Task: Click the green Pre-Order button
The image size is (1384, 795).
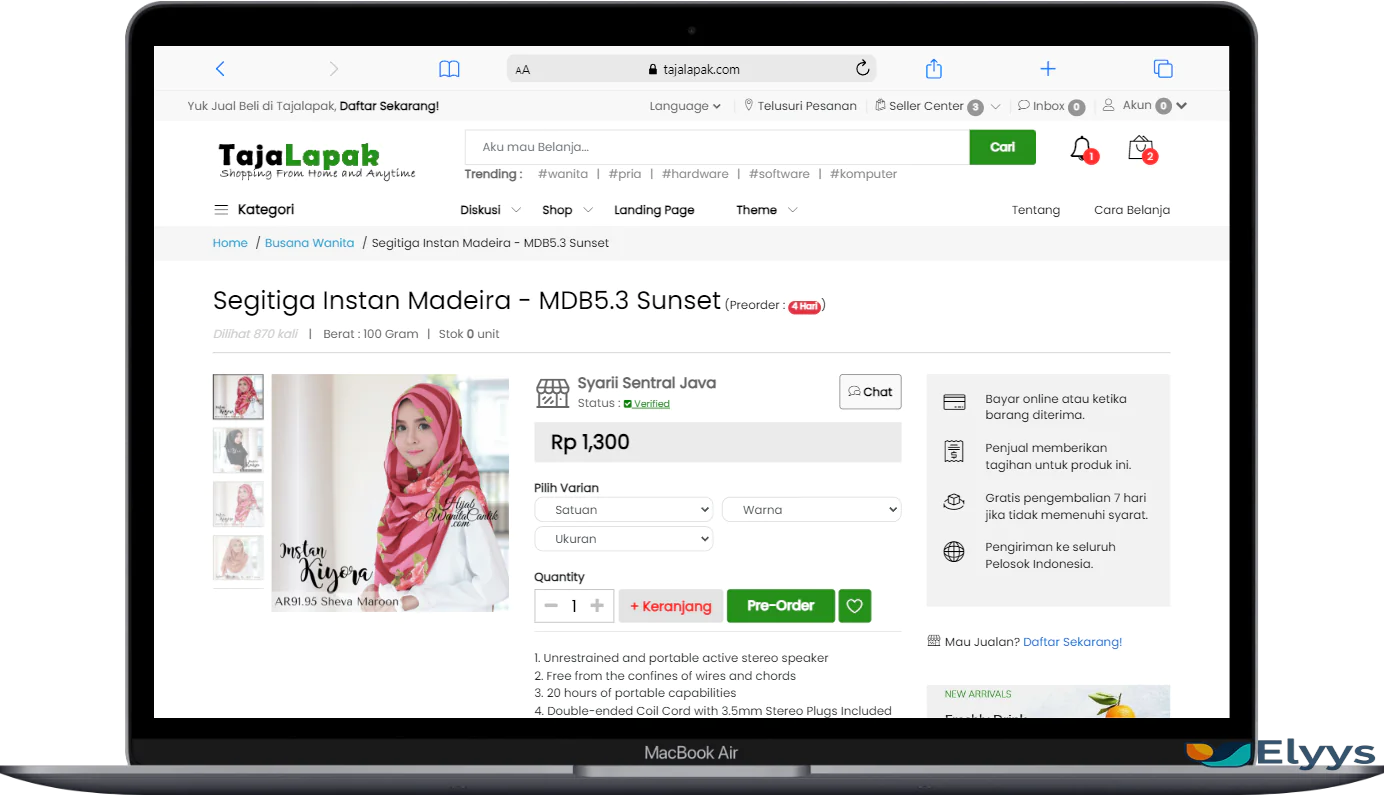Action: (781, 606)
